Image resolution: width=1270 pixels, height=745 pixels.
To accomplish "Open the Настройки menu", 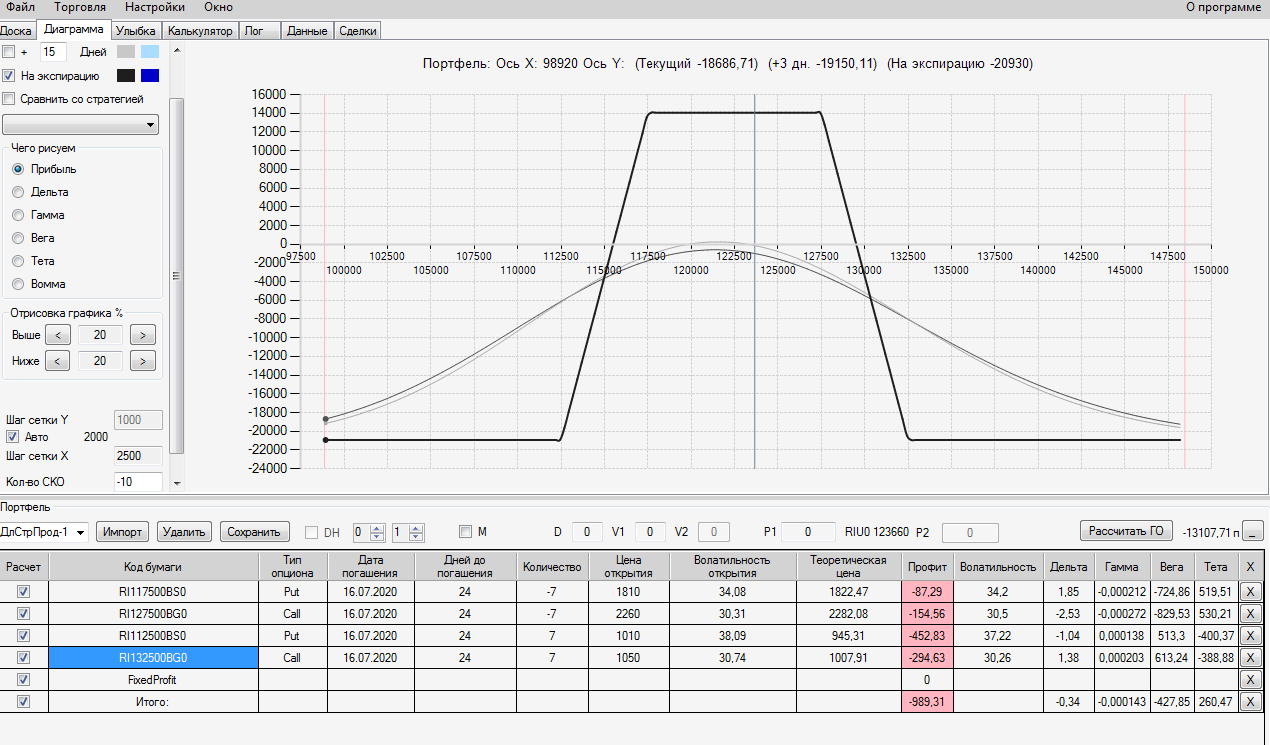I will point(155,7).
